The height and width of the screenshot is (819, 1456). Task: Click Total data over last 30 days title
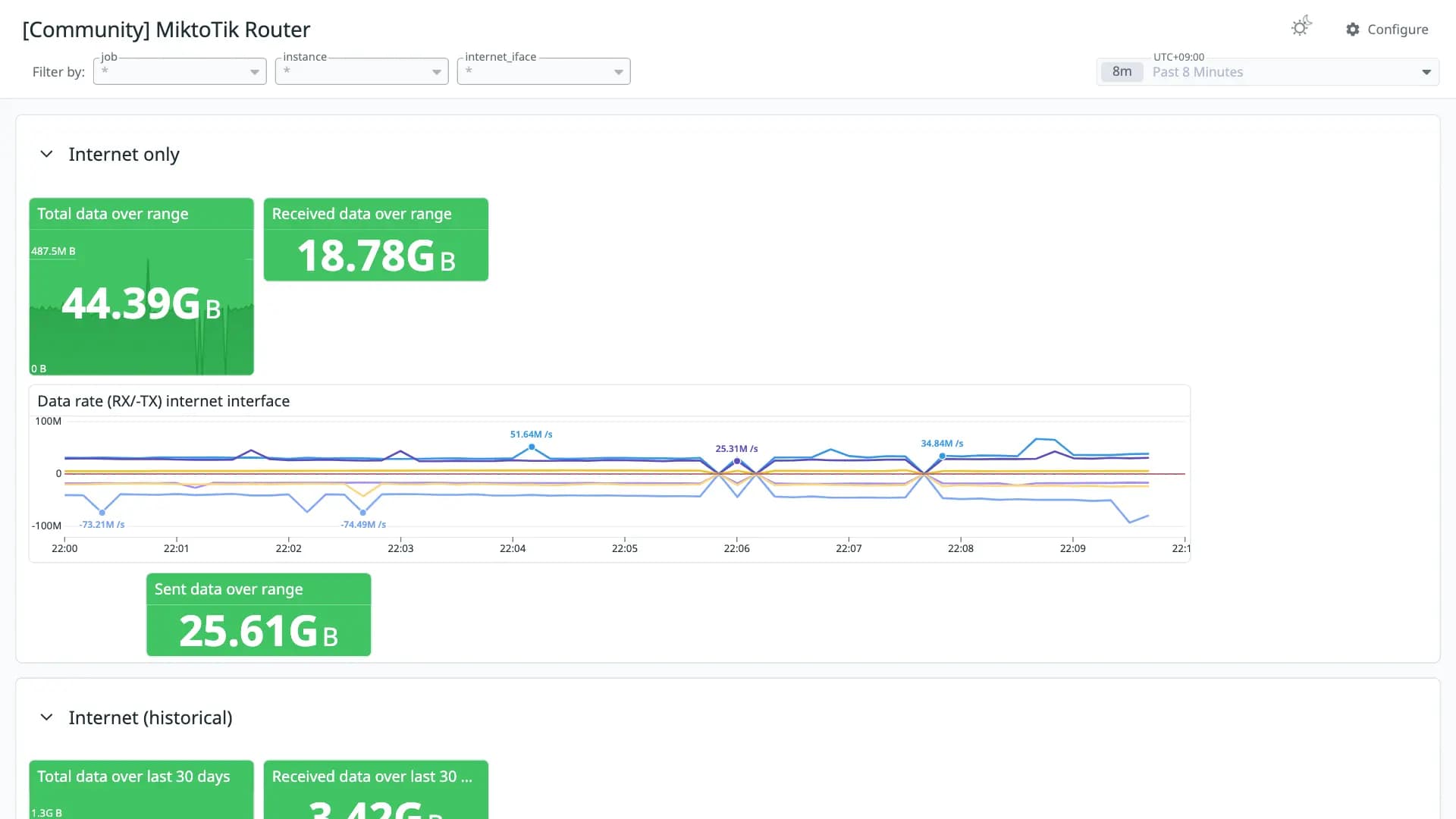pyautogui.click(x=133, y=777)
